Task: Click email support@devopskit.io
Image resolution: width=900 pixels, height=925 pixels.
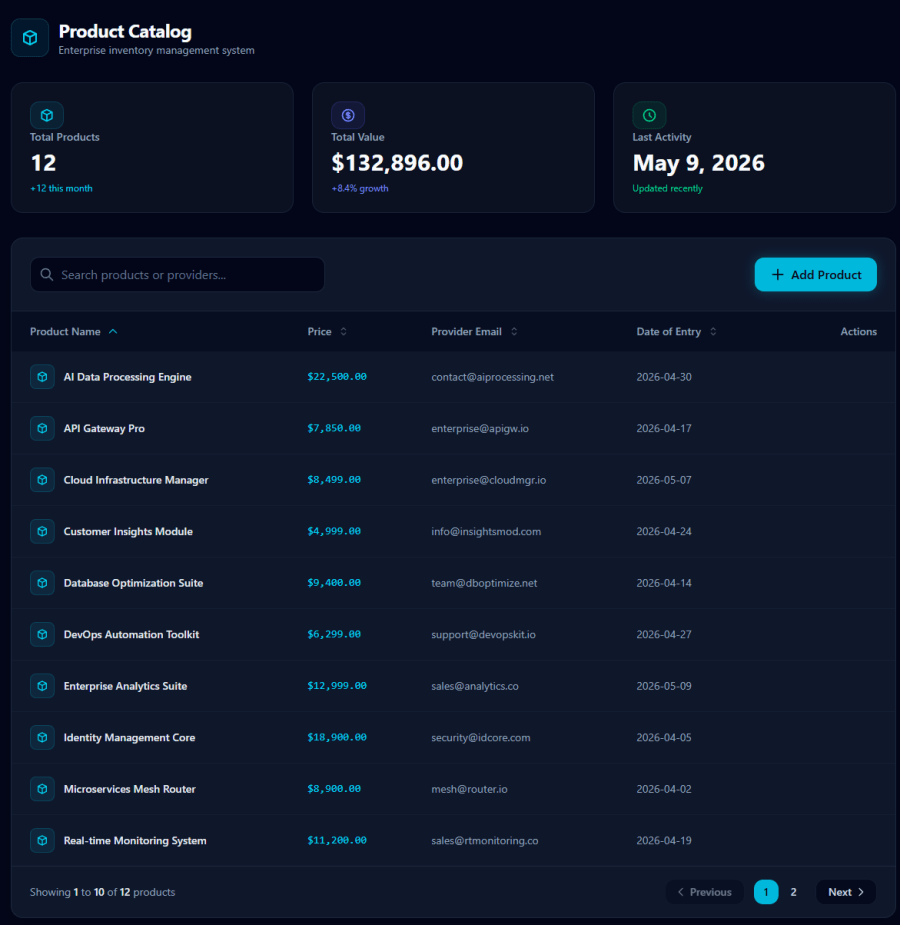Action: pos(484,634)
